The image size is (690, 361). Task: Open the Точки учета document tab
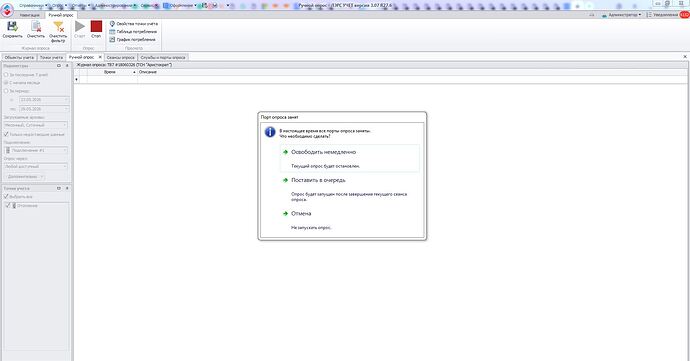click(51, 57)
